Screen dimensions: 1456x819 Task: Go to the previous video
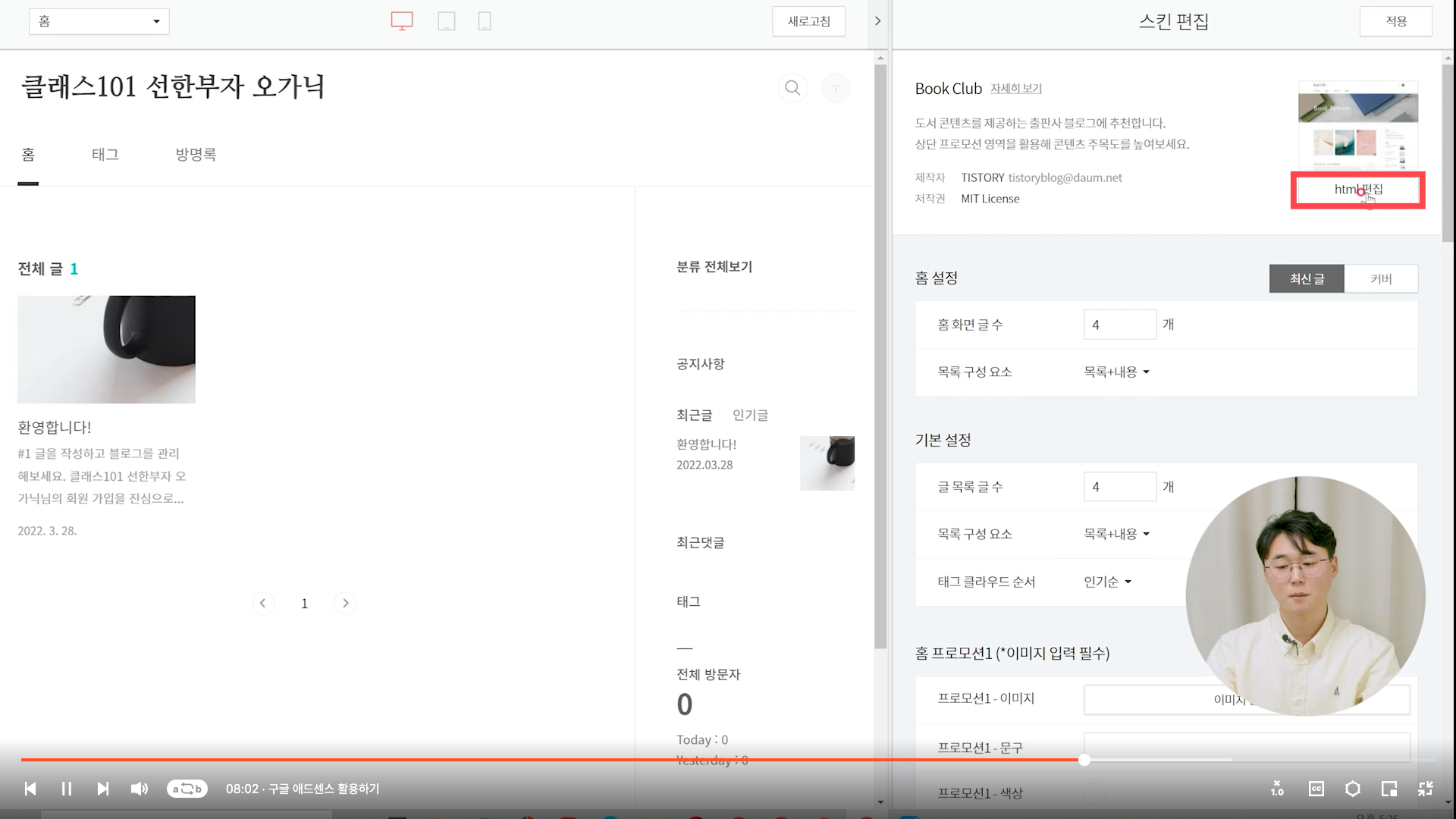(x=30, y=789)
